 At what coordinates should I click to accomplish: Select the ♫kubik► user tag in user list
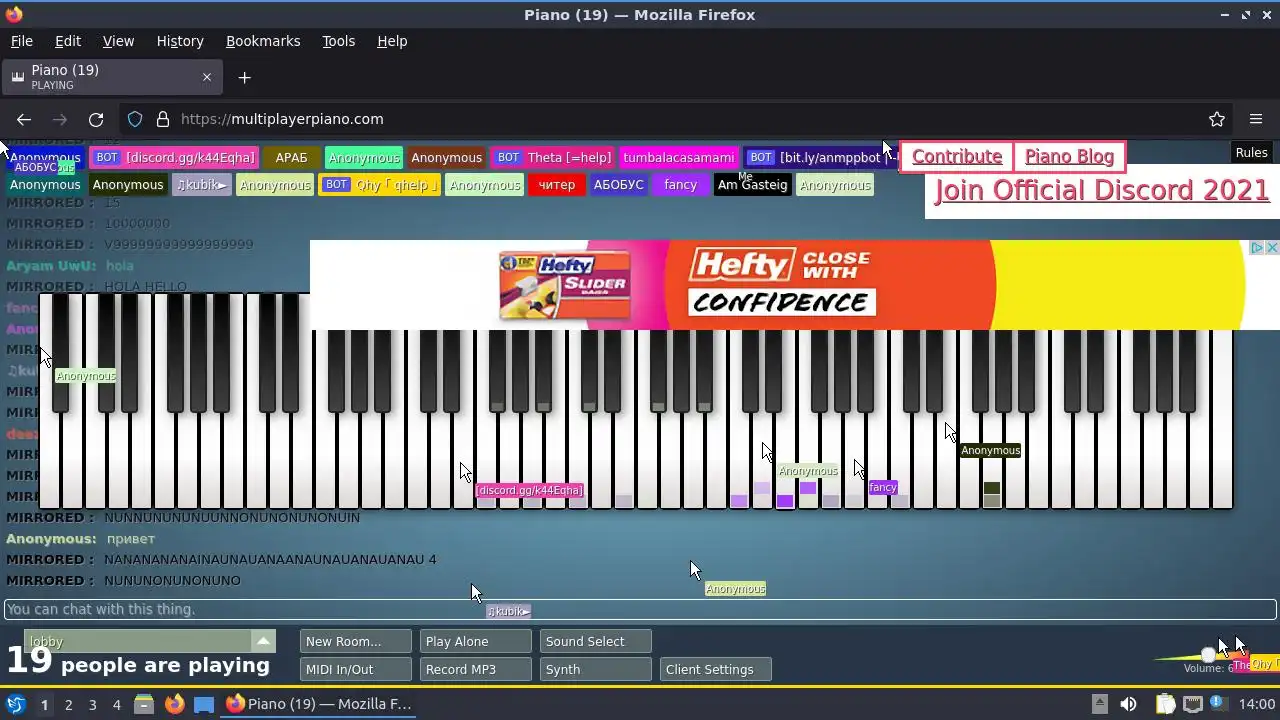click(201, 185)
